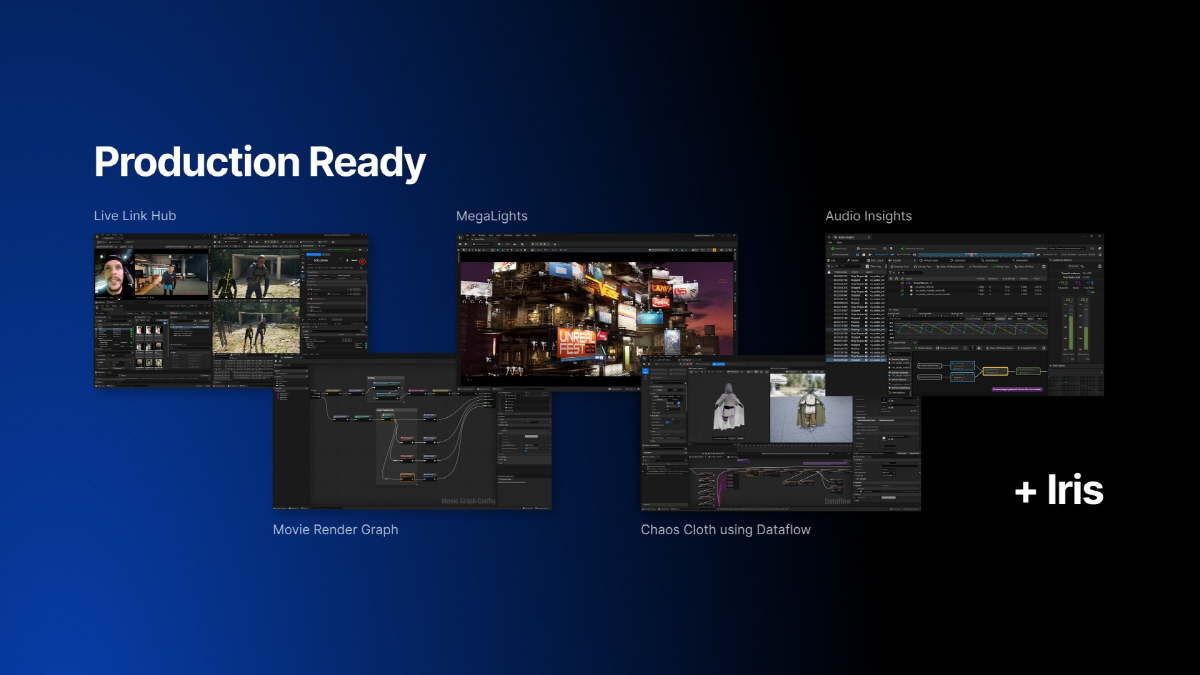
Task: Click the Audio Insights window title tab
Action: [851, 237]
